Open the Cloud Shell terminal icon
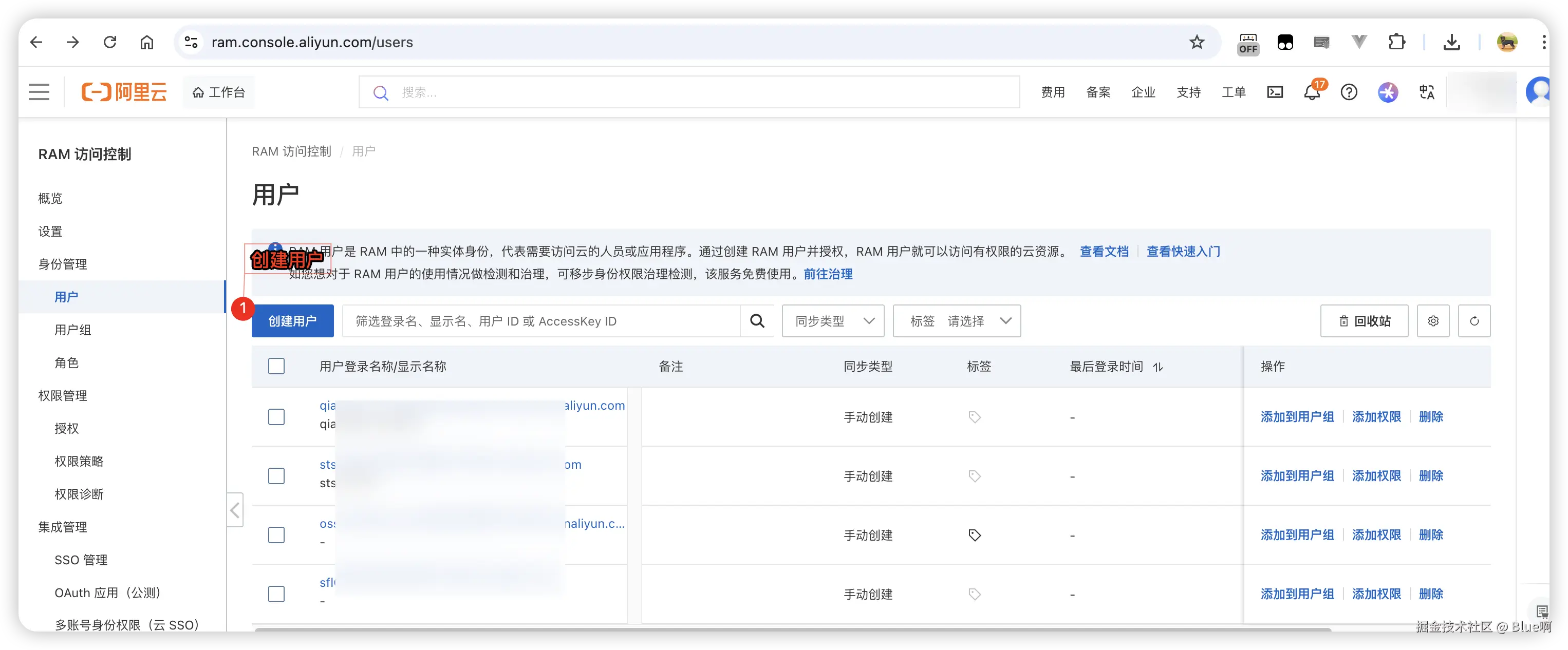This screenshot has height=650, width=1568. pos(1275,92)
